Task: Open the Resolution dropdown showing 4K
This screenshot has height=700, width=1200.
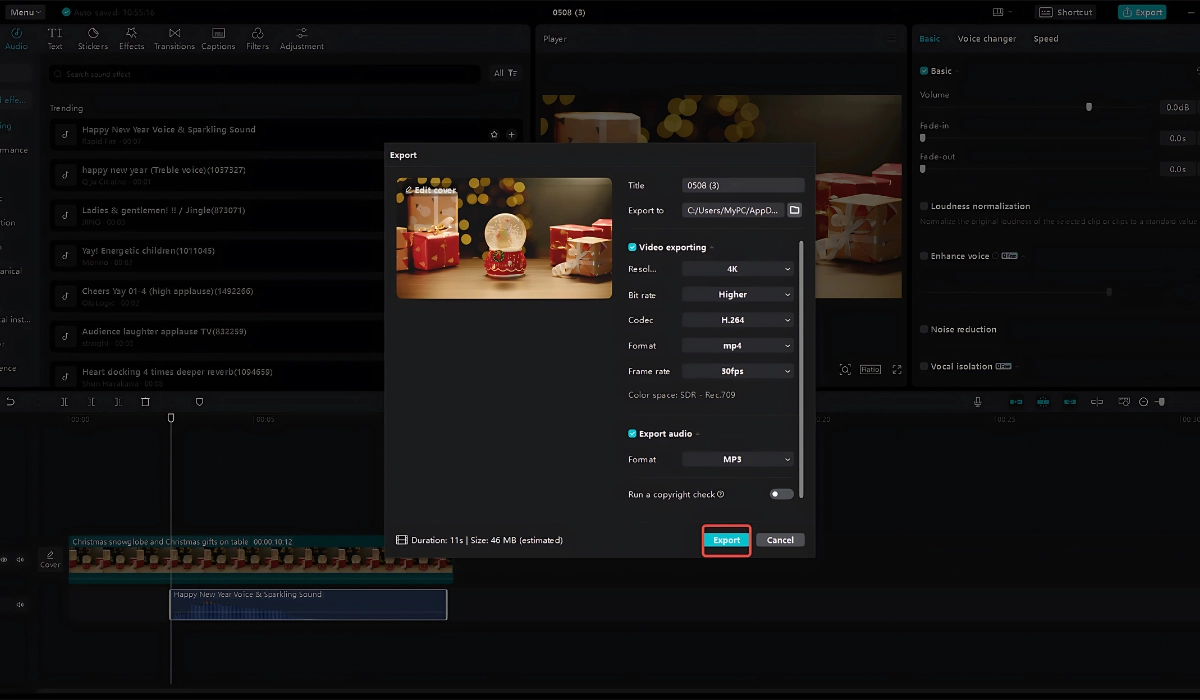Action: [x=738, y=269]
